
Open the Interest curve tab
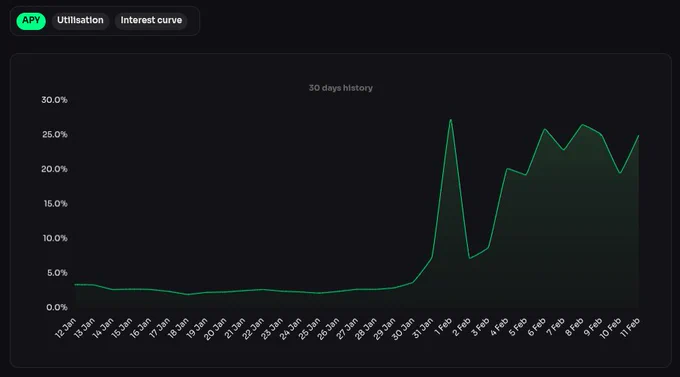tap(151, 21)
